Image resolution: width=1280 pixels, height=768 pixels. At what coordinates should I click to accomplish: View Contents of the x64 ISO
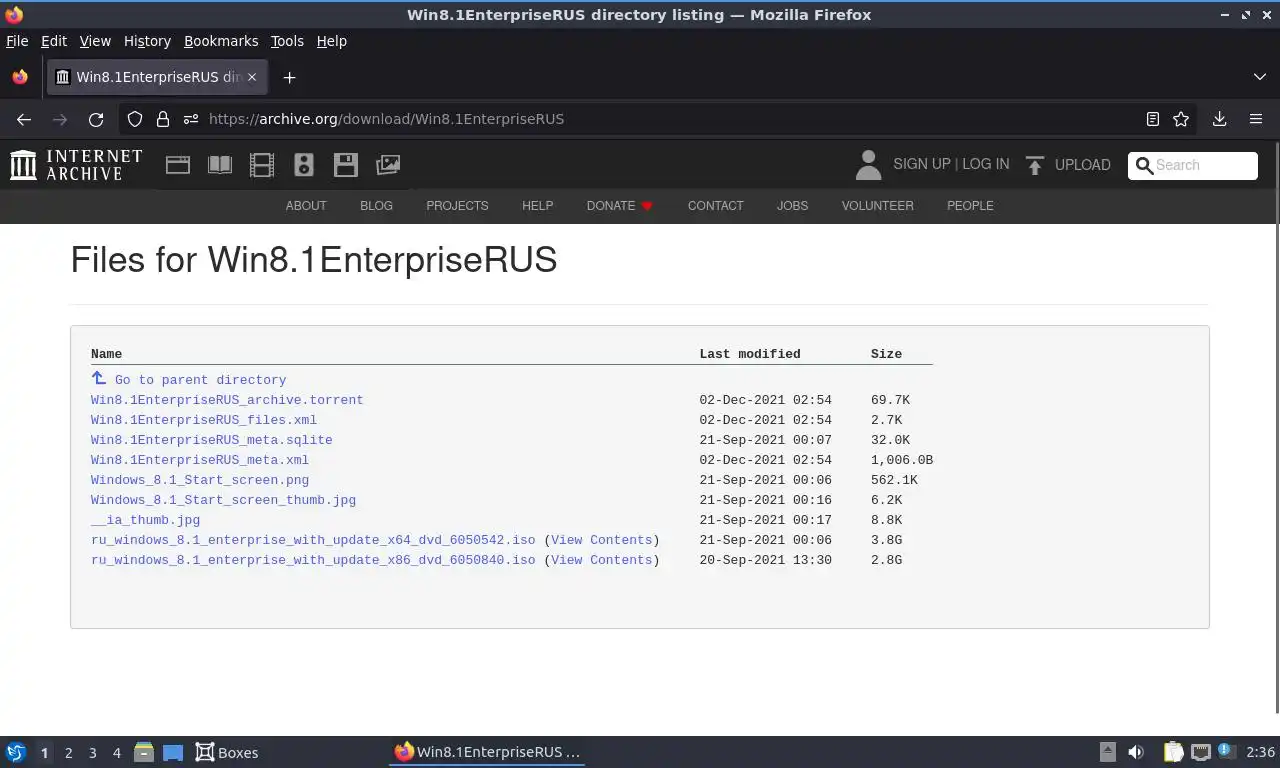click(x=602, y=540)
